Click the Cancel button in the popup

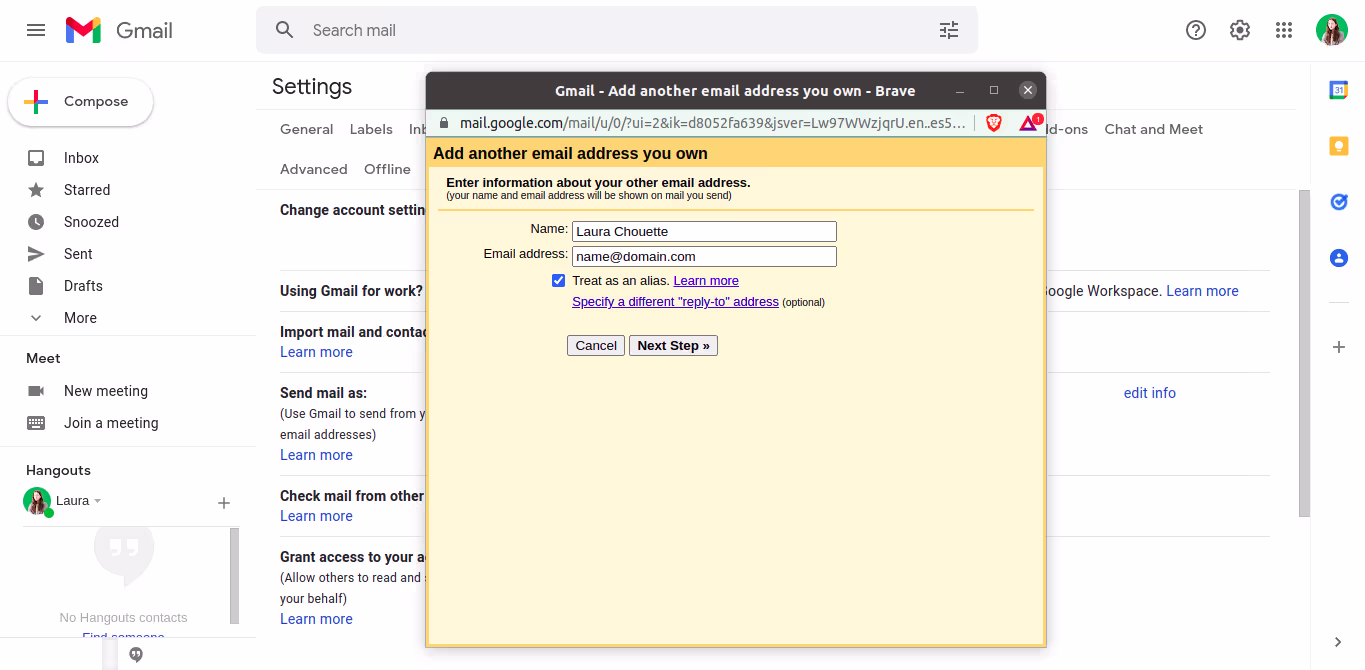pos(596,346)
